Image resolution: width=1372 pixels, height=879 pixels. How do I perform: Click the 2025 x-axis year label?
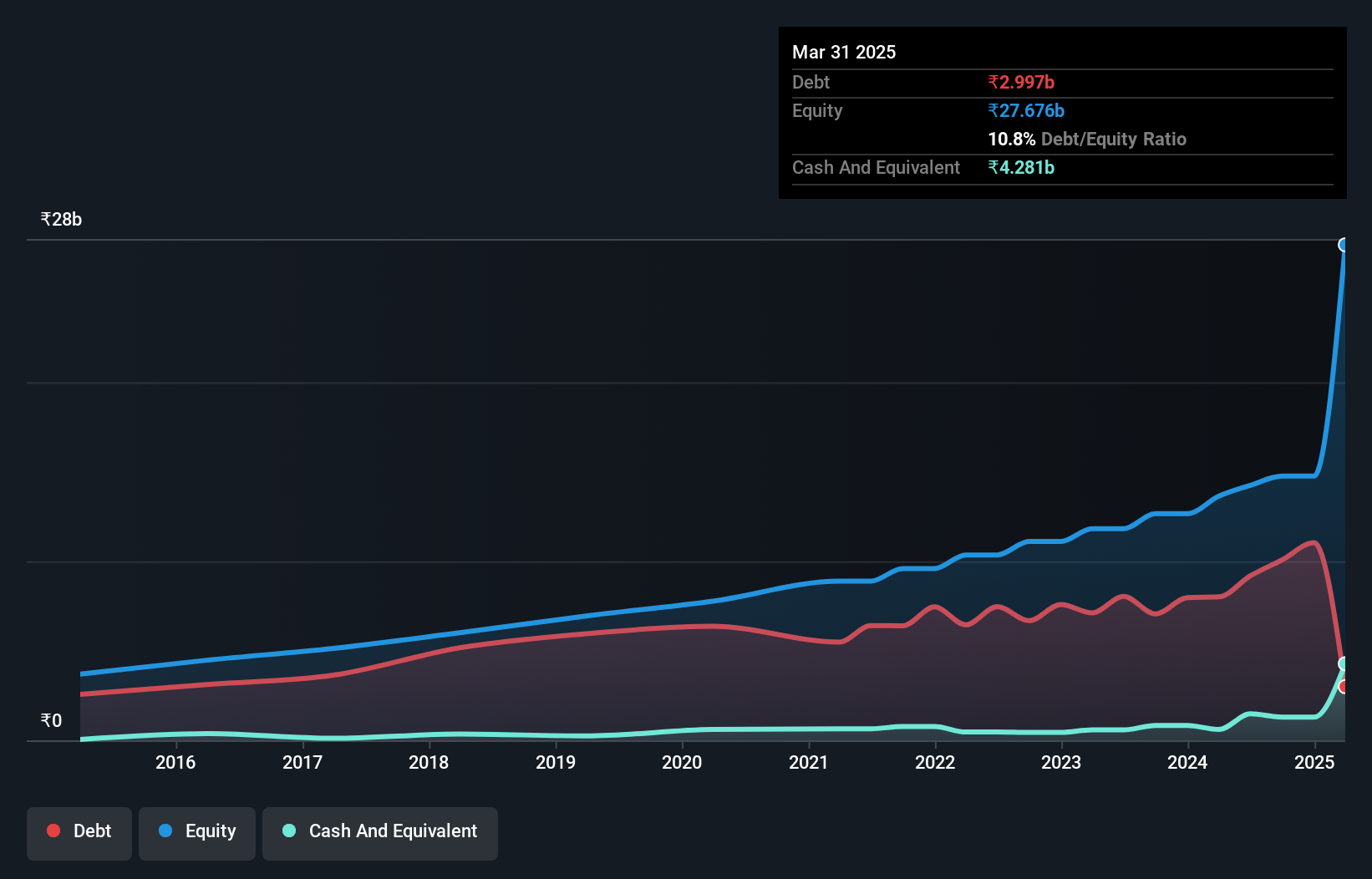point(1314,762)
